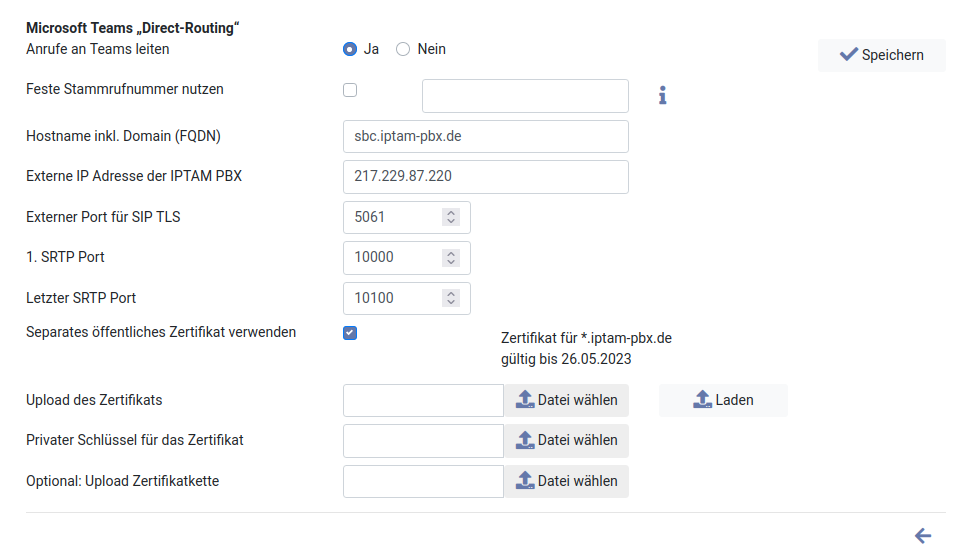Viewport: 964px width, 556px height.
Task: Click the back arrow icon
Action: point(923,536)
